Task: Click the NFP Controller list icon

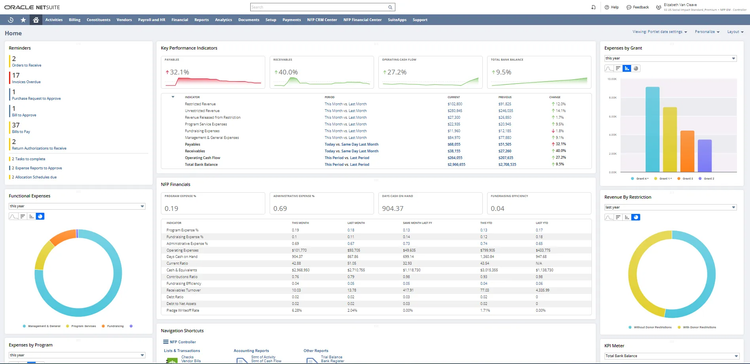Action: coord(165,342)
